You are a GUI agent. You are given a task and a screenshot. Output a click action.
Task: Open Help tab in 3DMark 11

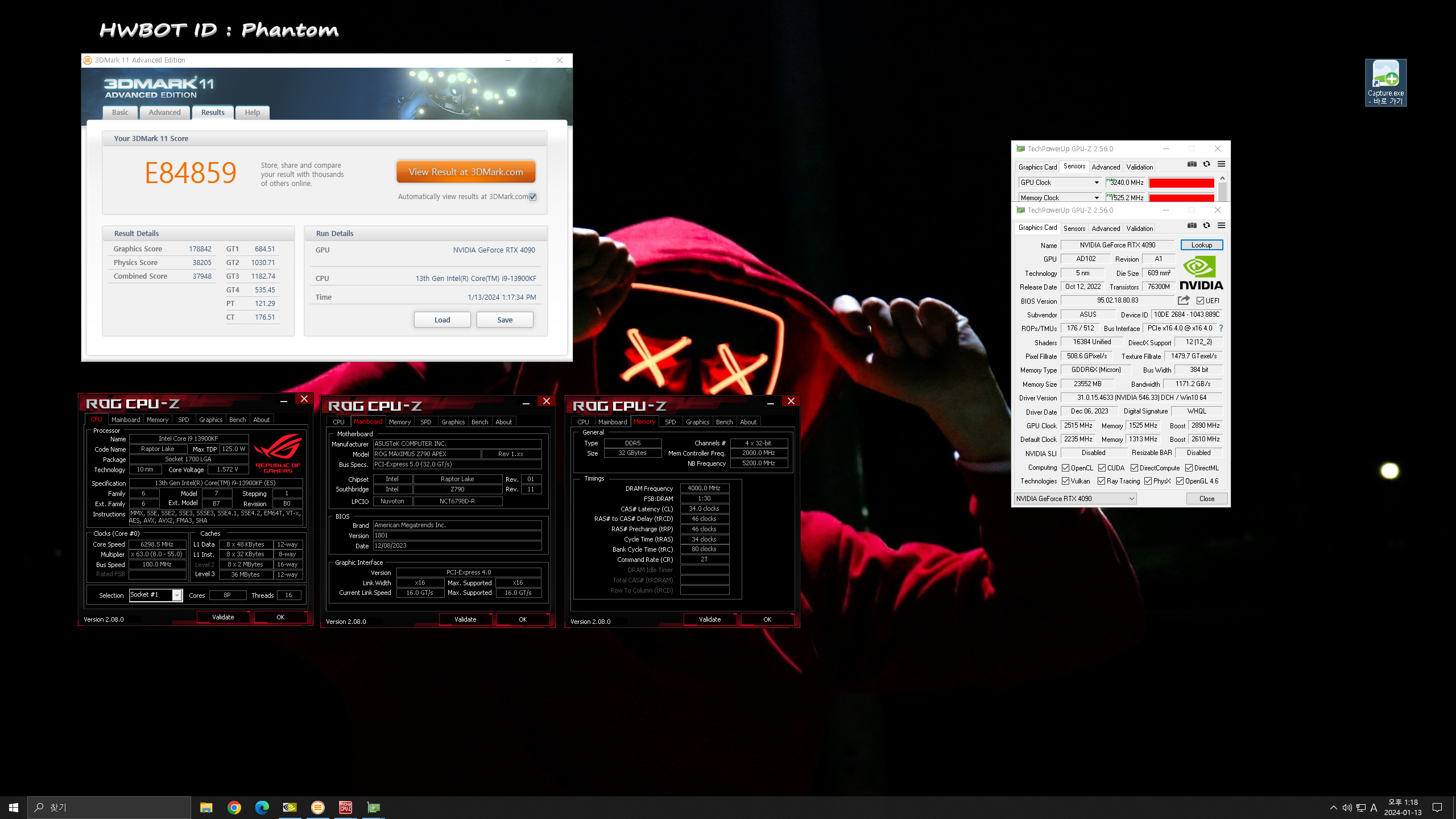pos(252,112)
